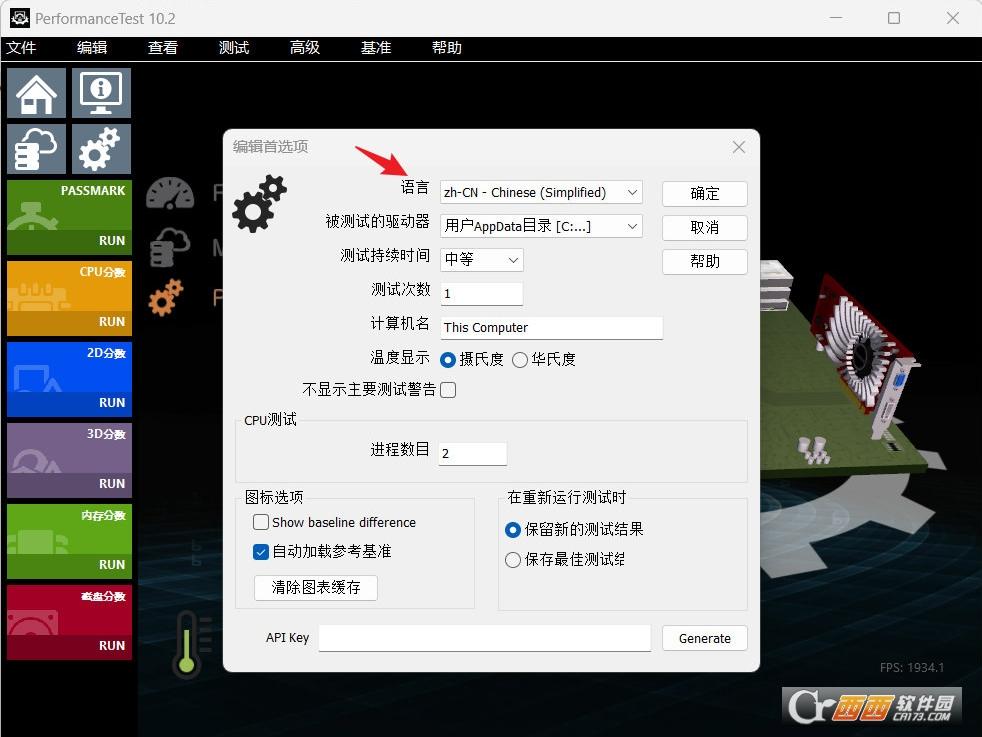The height and width of the screenshot is (737, 982).
Task: Run the disk score red tile
Action: pyautogui.click(x=70, y=622)
